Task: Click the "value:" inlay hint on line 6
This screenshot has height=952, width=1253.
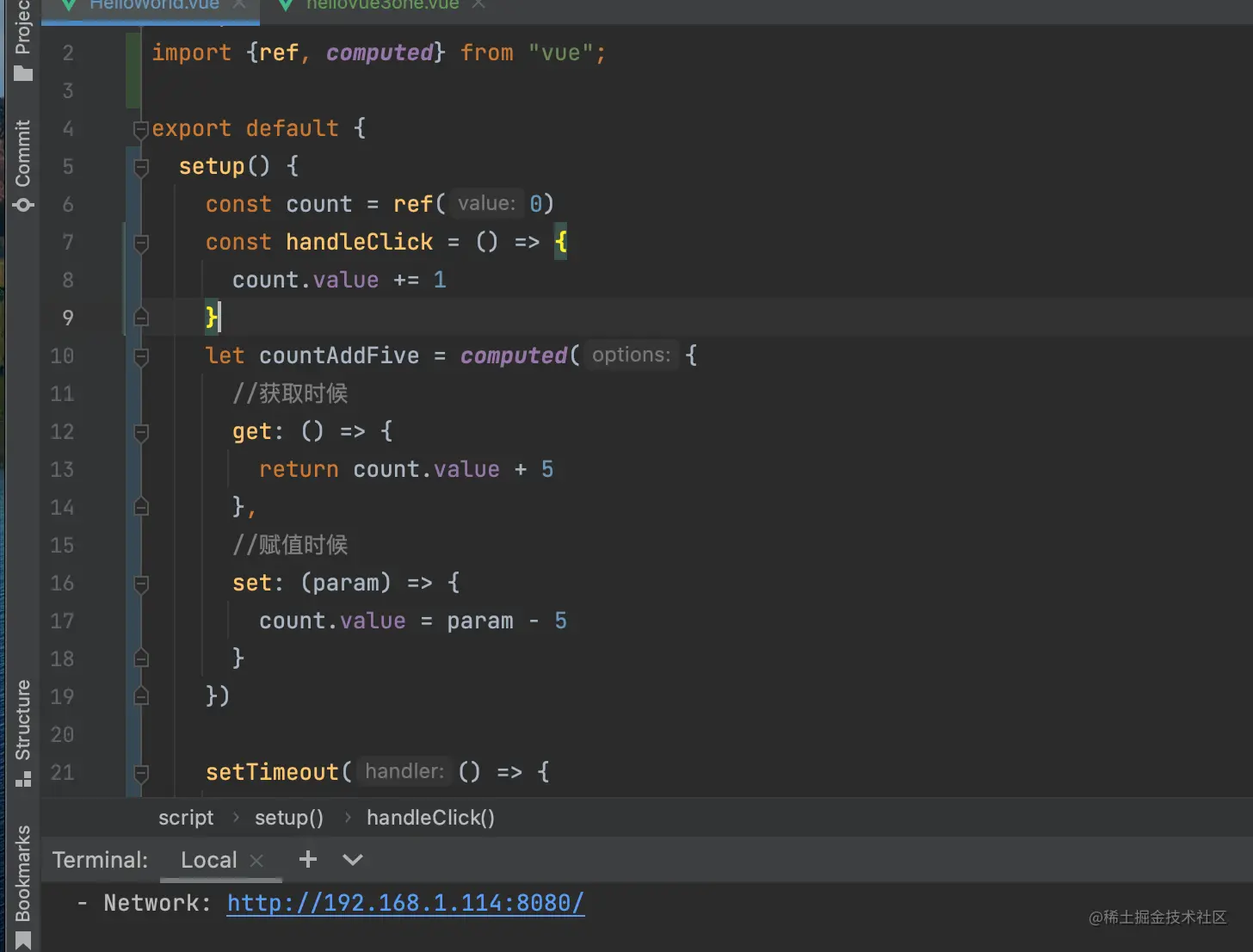Action: click(x=486, y=204)
